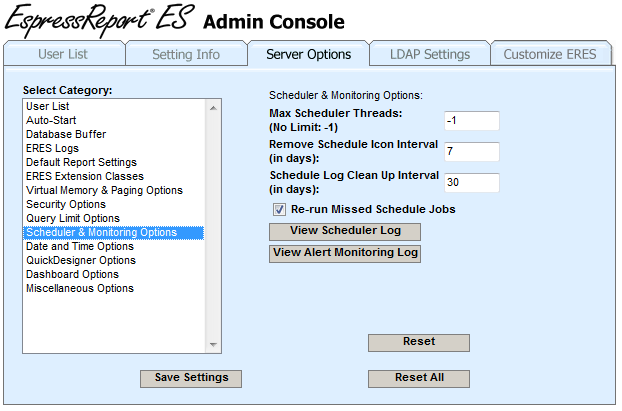622x411 pixels.
Task: Click the category list scroll down arrow
Action: click(213, 344)
